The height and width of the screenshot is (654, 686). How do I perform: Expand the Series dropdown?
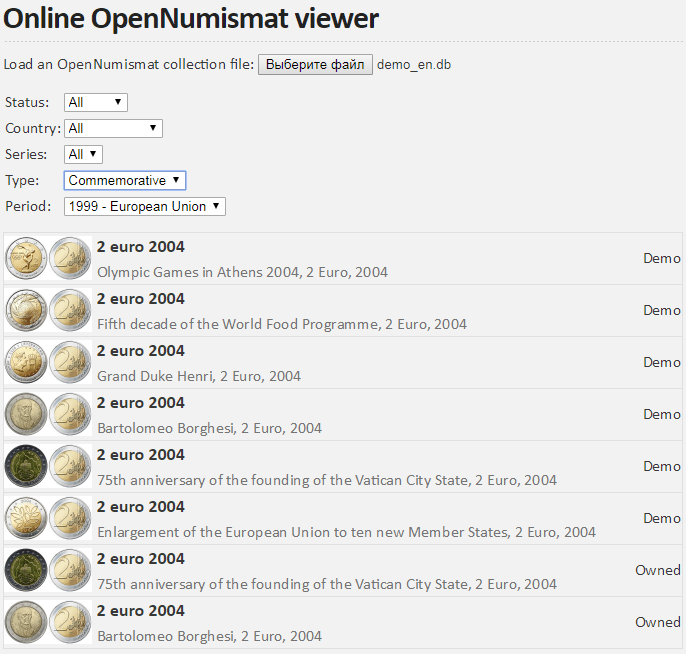tap(83, 154)
